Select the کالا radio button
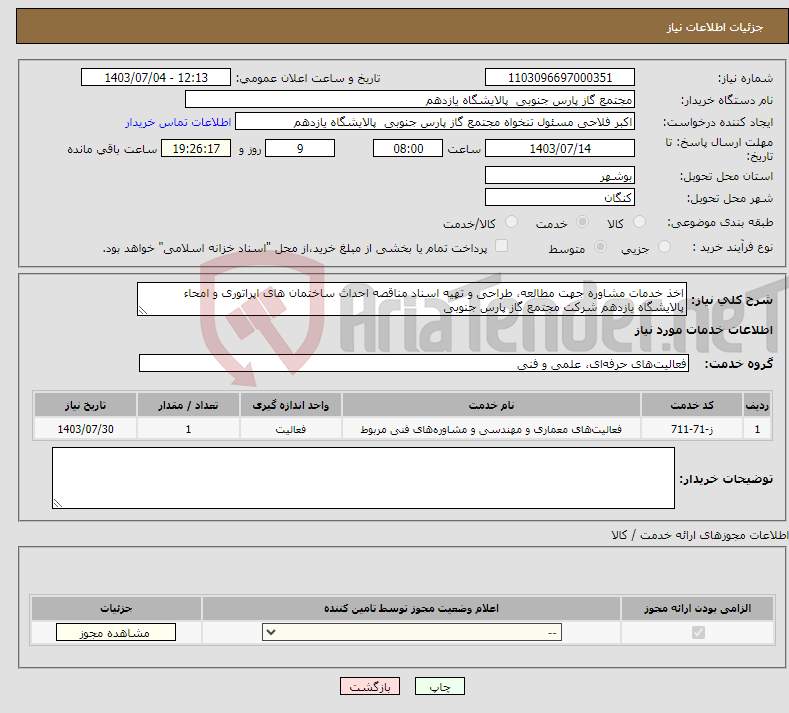789x713 pixels. [639, 222]
